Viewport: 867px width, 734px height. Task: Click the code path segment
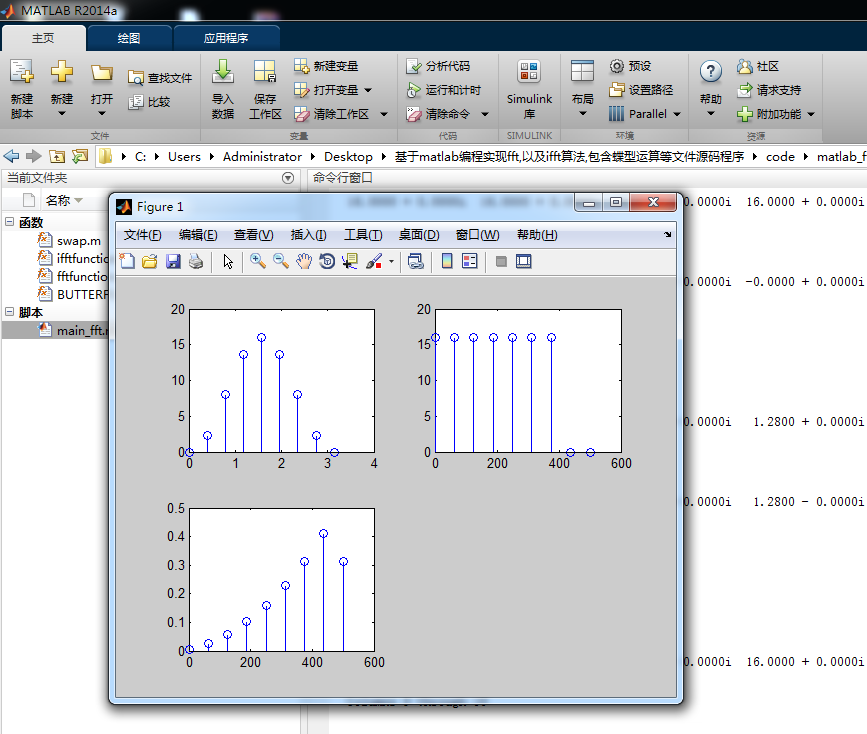pyautogui.click(x=780, y=157)
